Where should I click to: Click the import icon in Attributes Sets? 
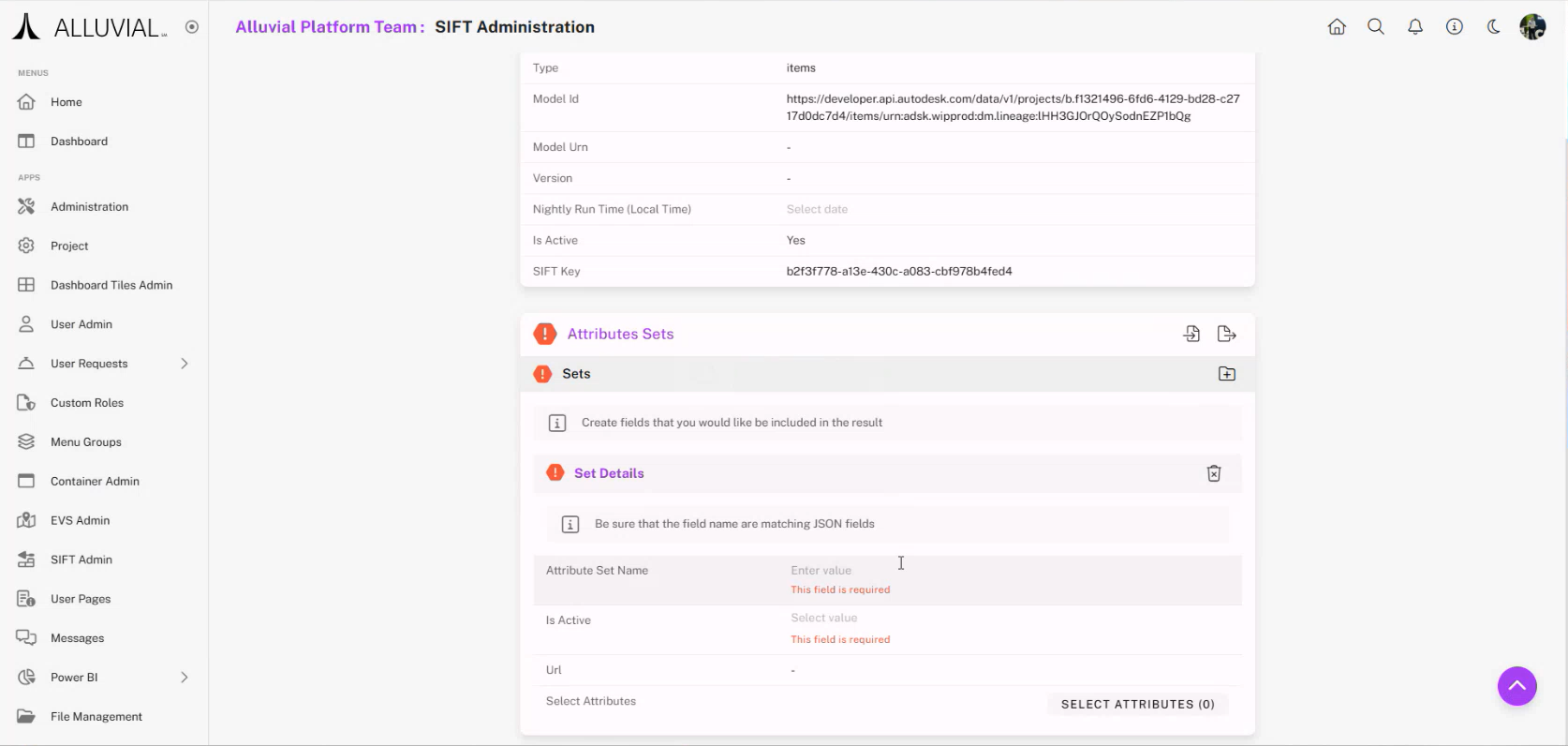point(1191,334)
